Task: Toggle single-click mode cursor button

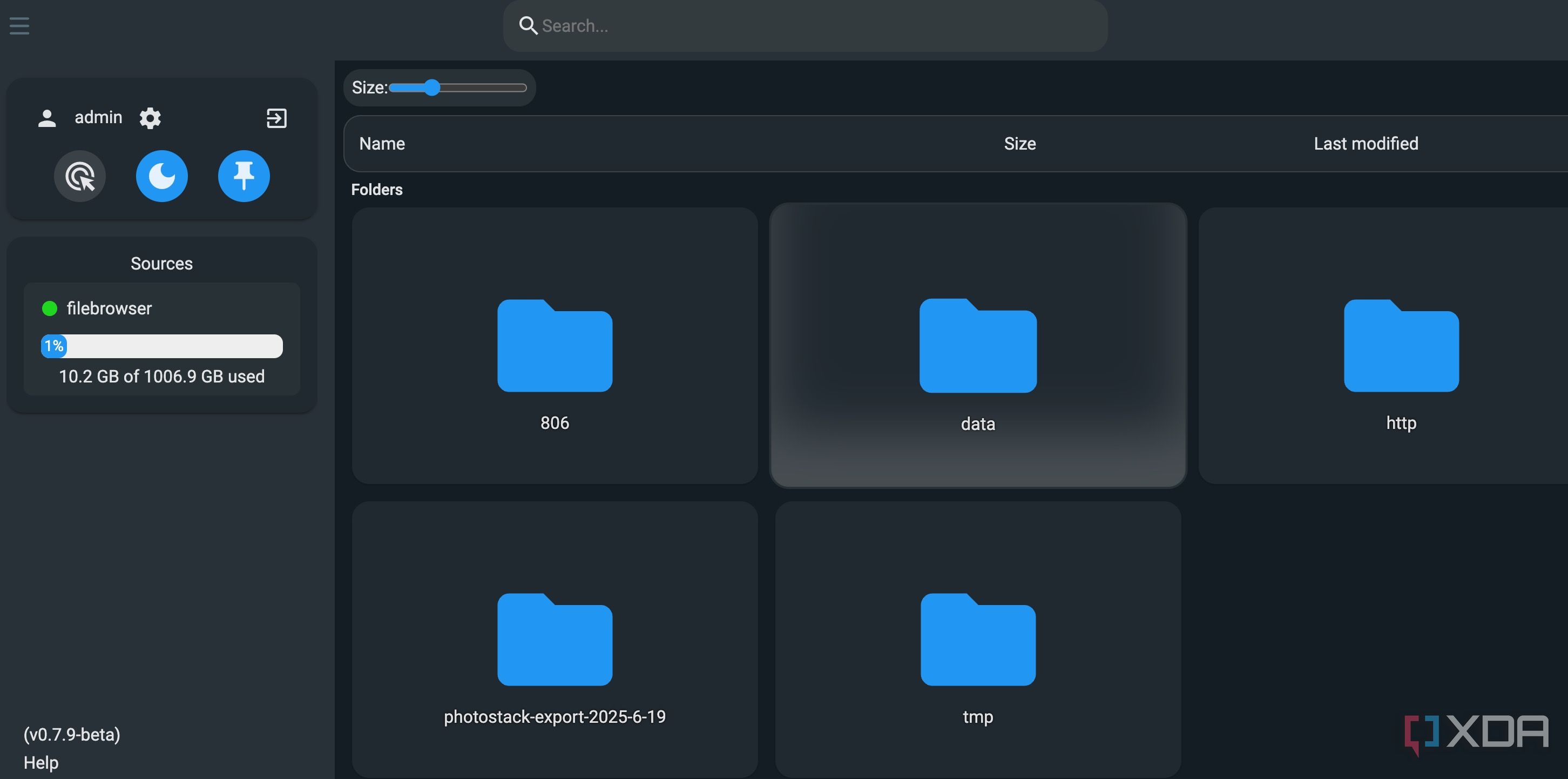Action: click(80, 176)
